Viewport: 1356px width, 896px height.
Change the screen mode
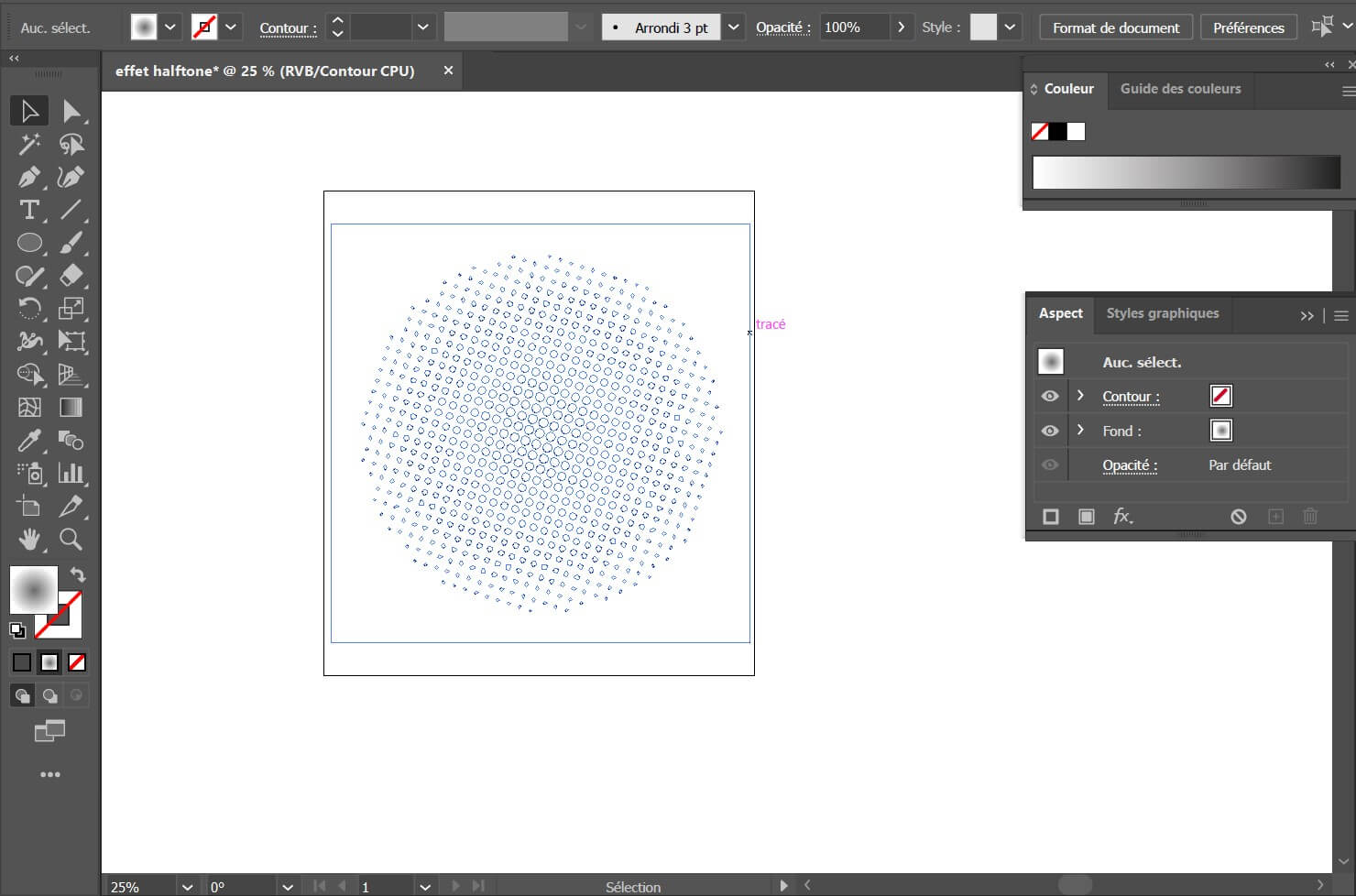pos(50,731)
